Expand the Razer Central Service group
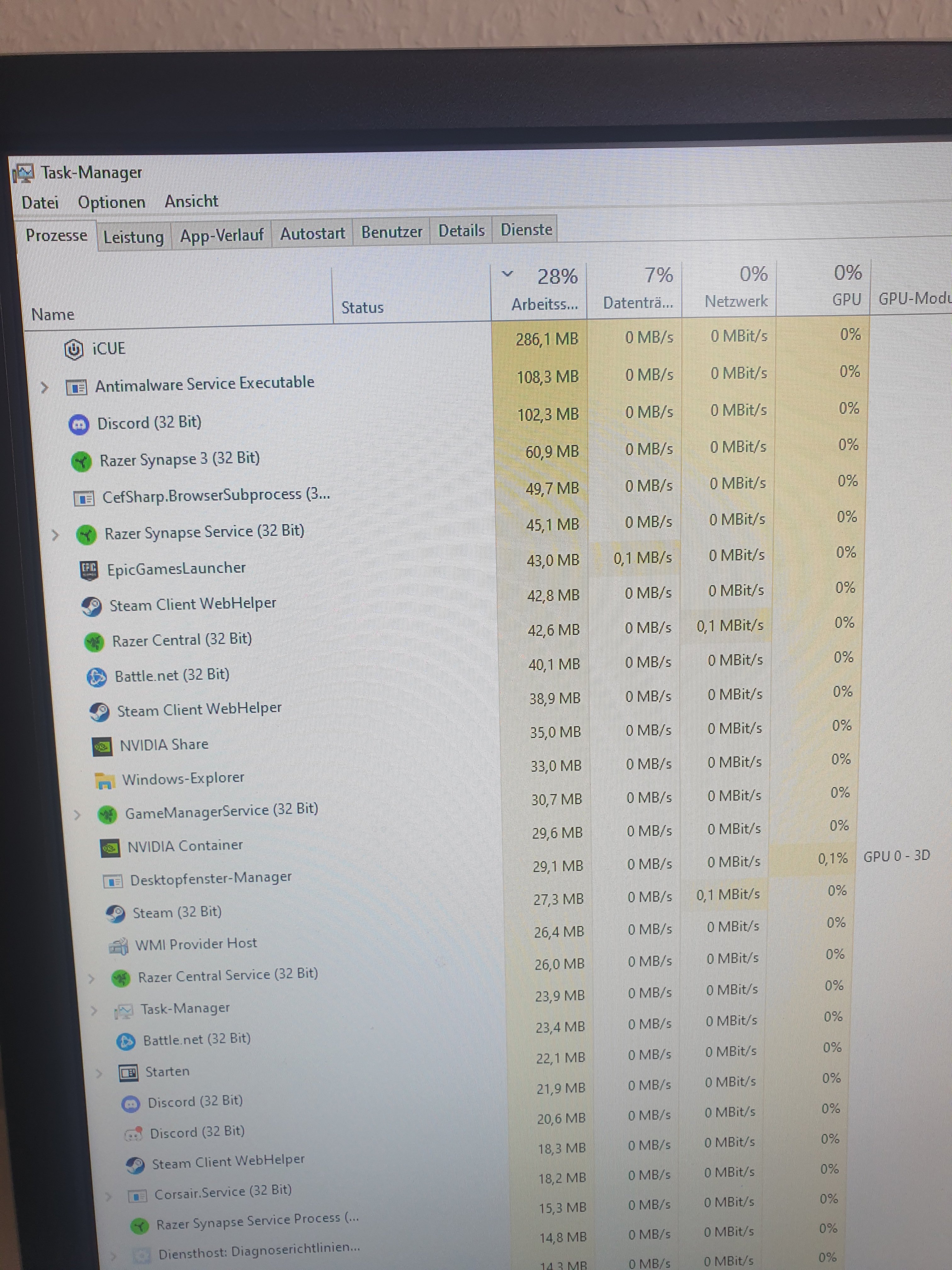 pyautogui.click(x=91, y=978)
